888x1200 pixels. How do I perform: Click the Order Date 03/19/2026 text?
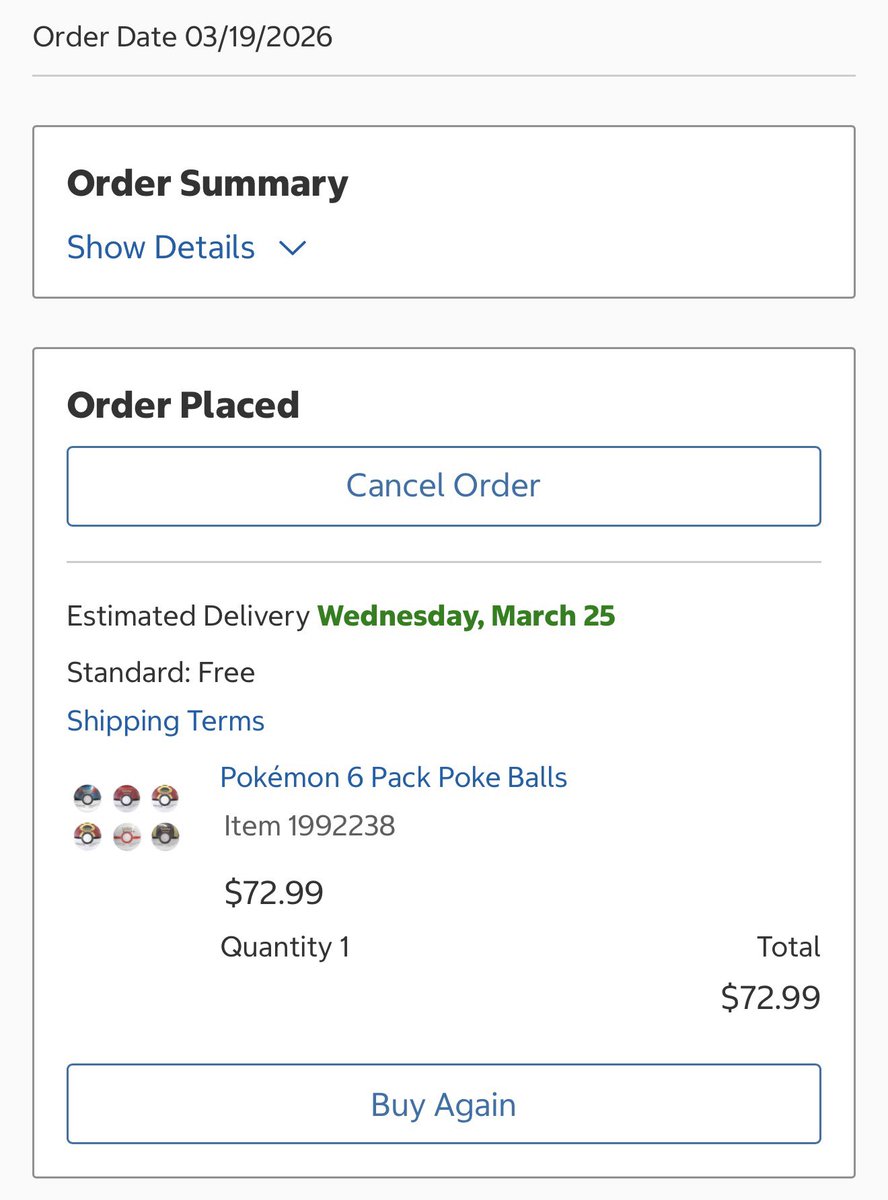(183, 37)
